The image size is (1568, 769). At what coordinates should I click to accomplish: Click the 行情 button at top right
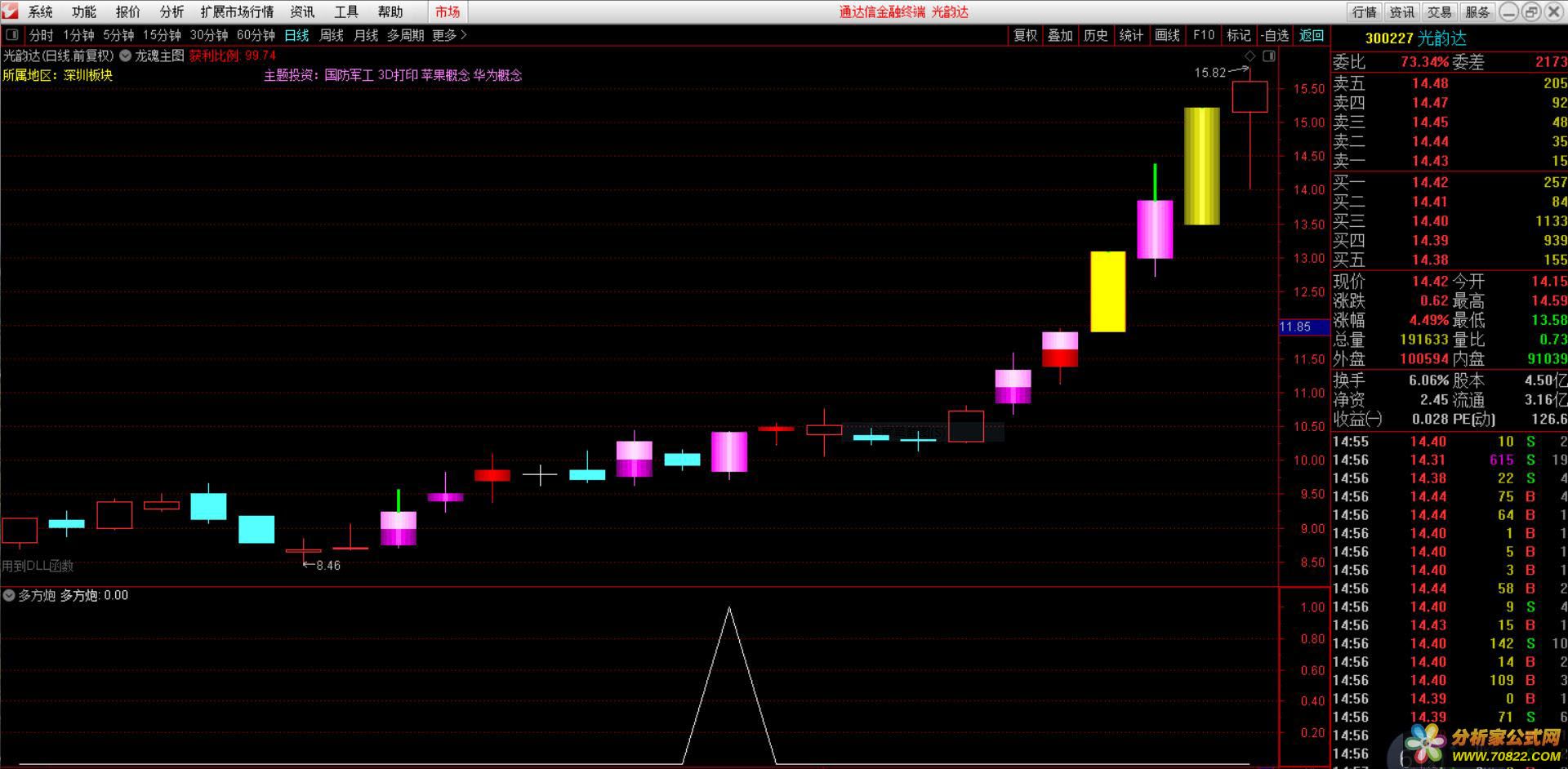[1364, 11]
